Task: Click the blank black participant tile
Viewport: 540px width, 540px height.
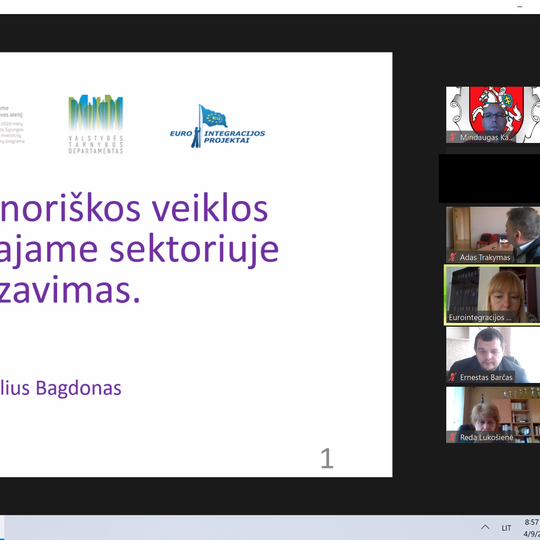Action: pos(489,178)
